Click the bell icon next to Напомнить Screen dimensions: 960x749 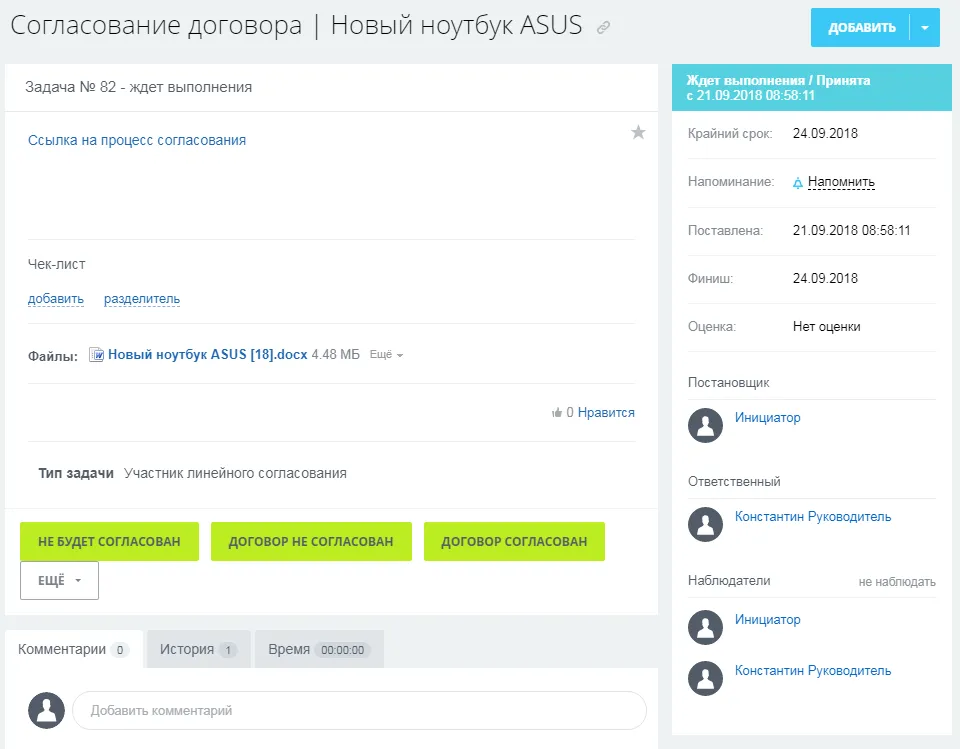[797, 182]
